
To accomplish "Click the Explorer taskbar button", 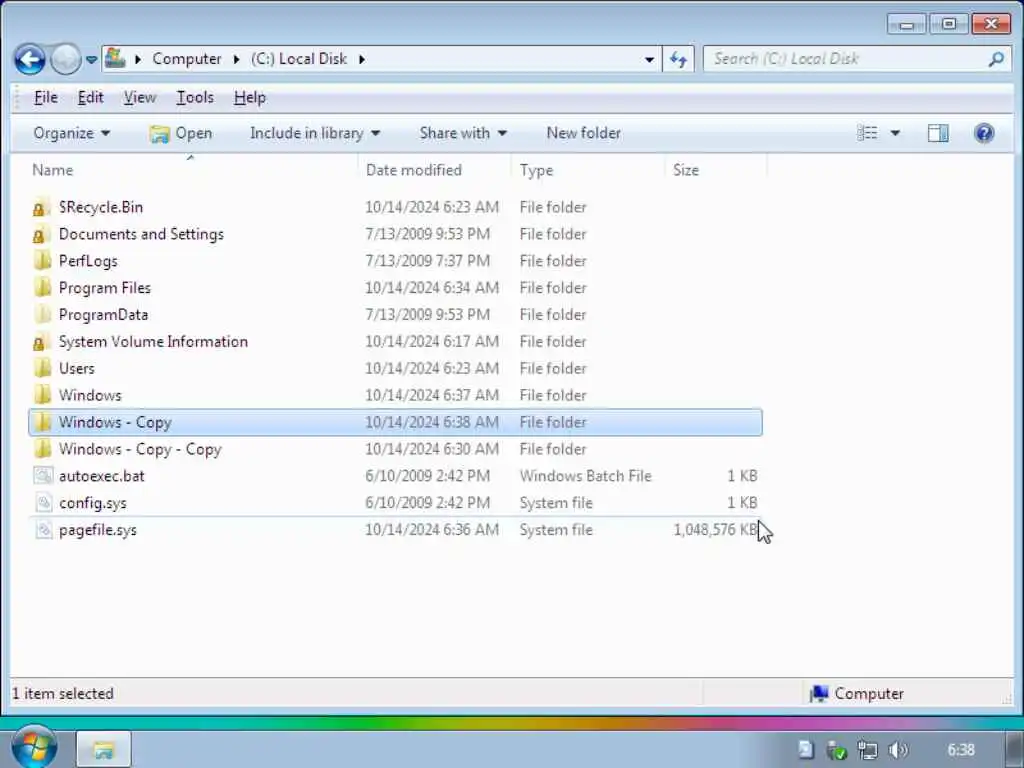I will (x=104, y=749).
